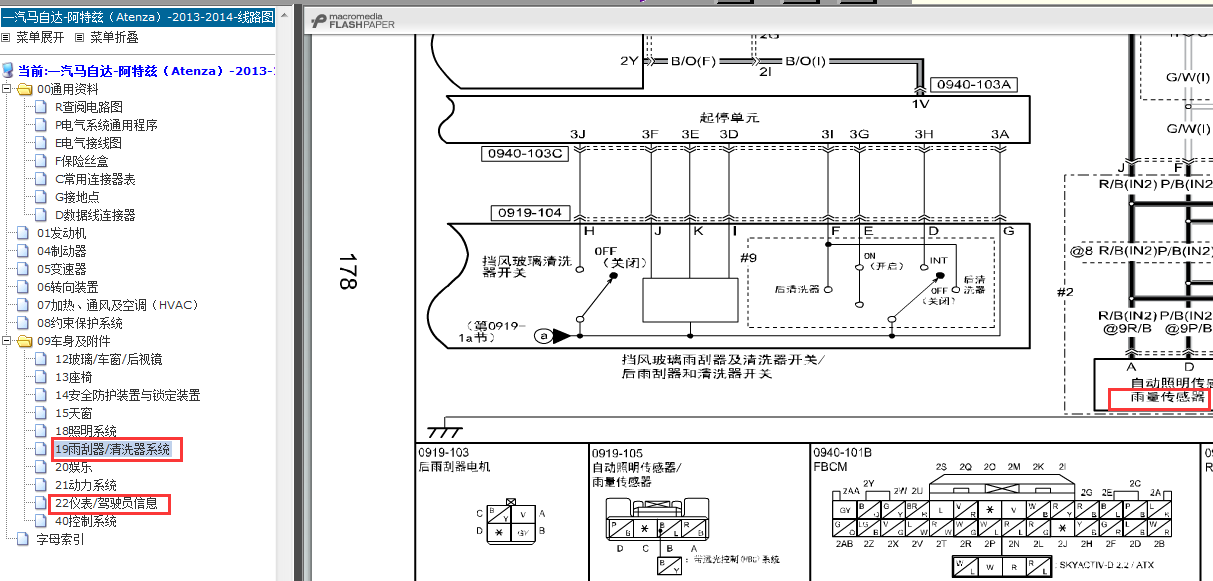
Task: Click the page icon beside 04制动器
Action: click(24, 251)
